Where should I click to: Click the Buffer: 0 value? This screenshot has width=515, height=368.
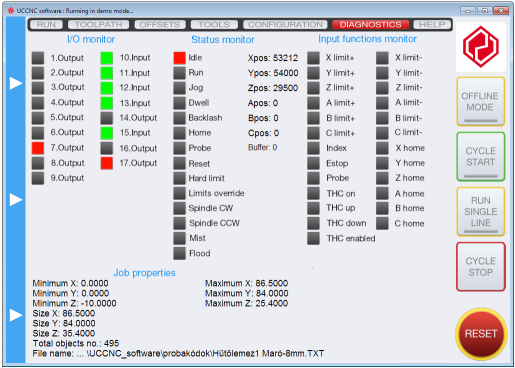(262, 147)
